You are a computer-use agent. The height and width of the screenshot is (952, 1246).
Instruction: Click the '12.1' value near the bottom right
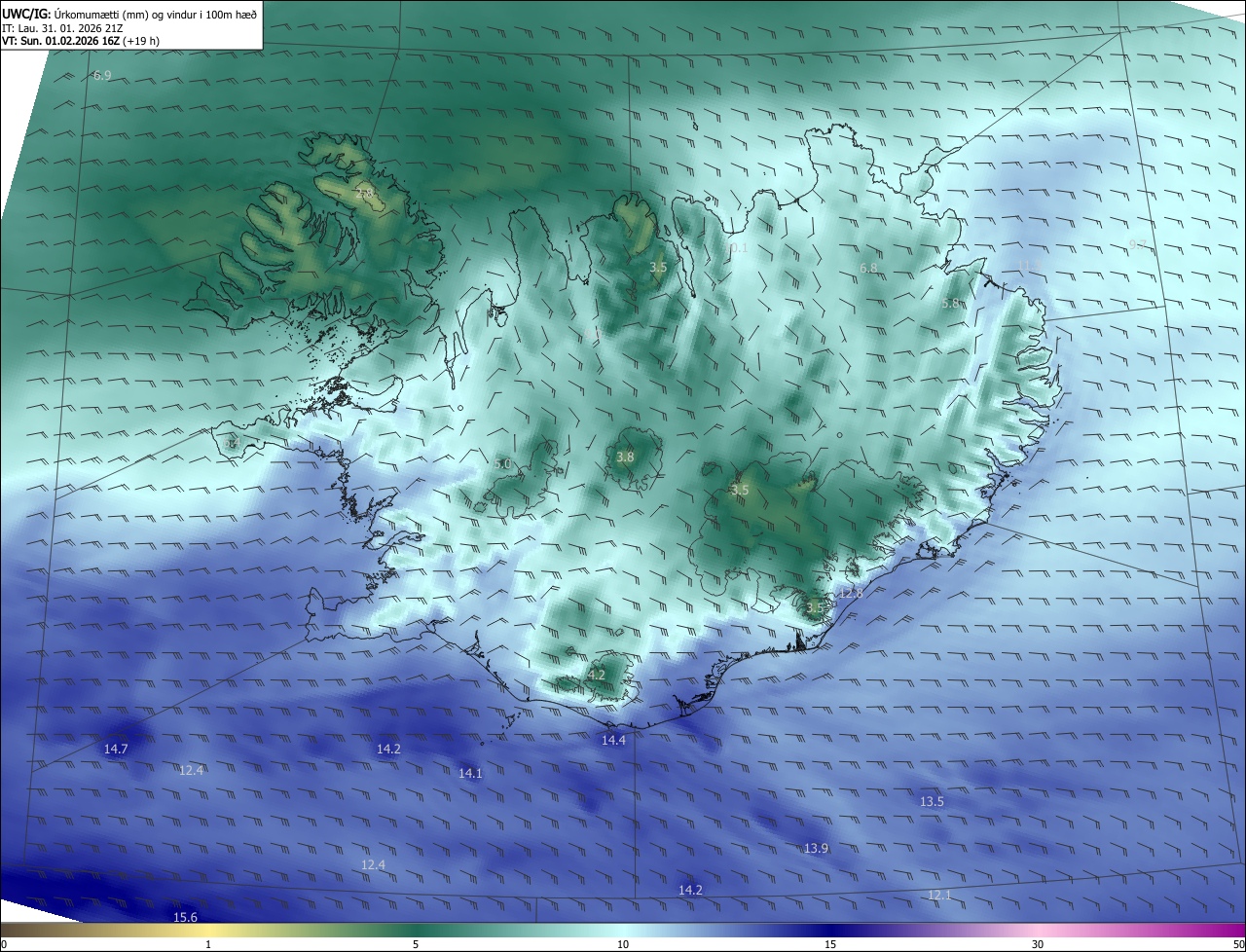(939, 895)
